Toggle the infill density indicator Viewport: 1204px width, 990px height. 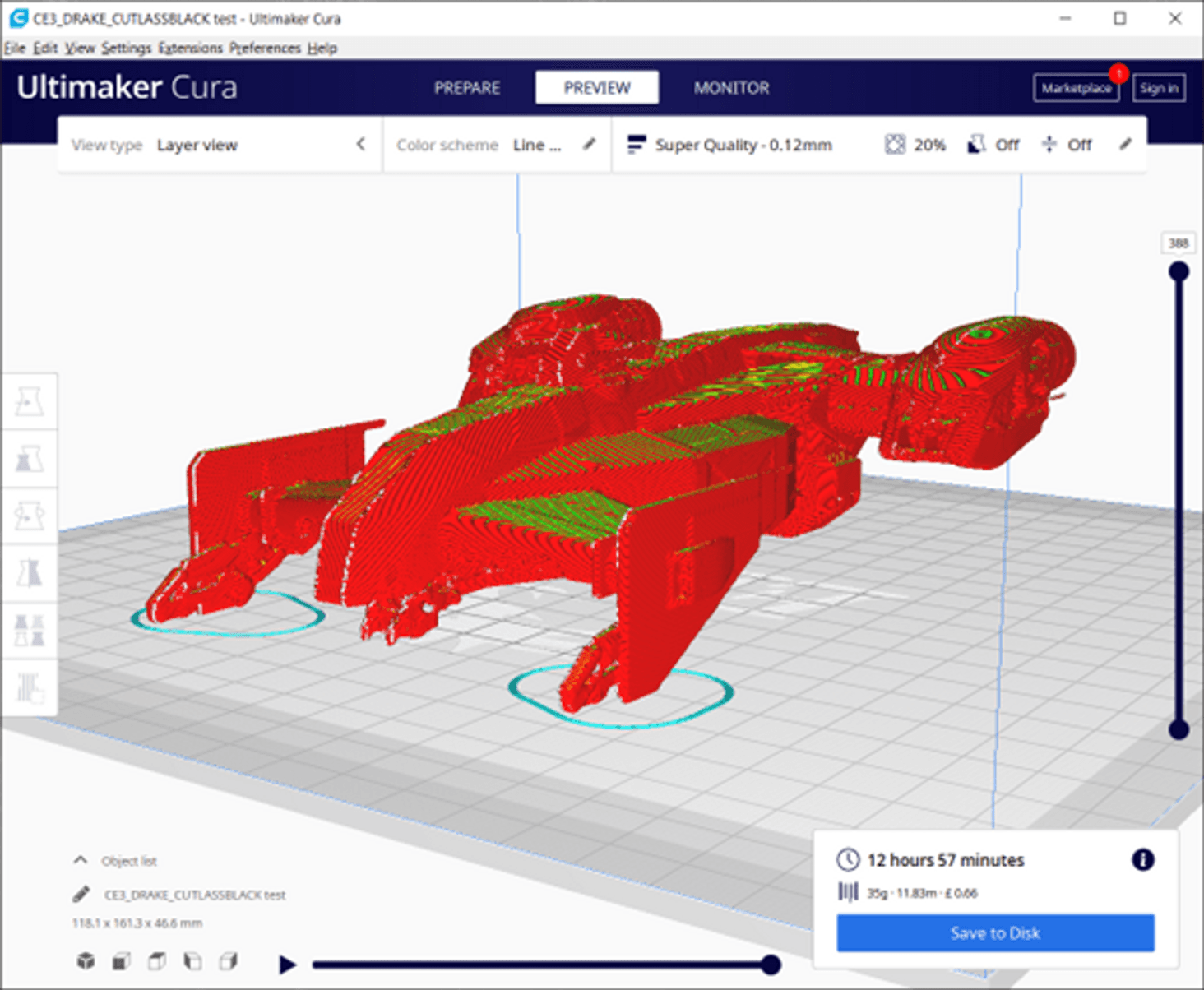click(x=915, y=145)
